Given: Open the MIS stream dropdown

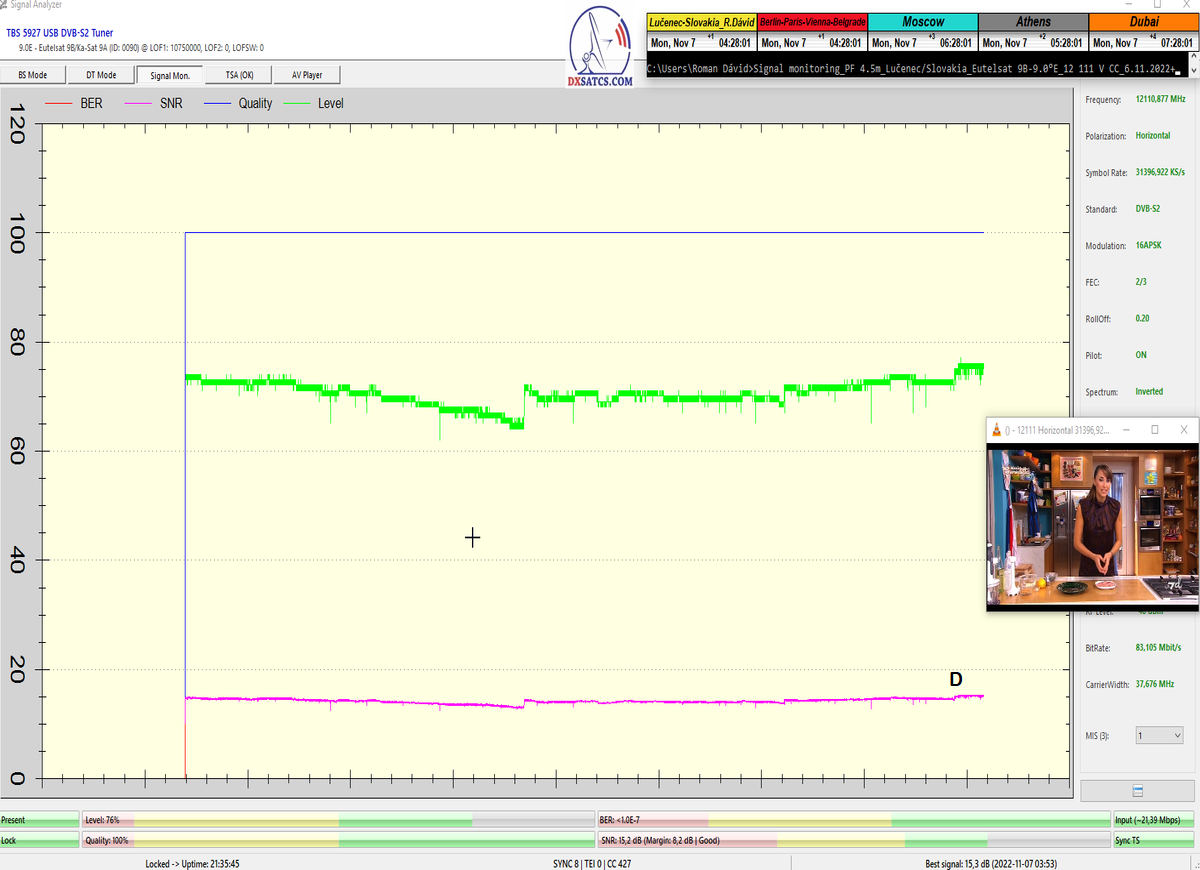Looking at the screenshot, I should pyautogui.click(x=1158, y=735).
